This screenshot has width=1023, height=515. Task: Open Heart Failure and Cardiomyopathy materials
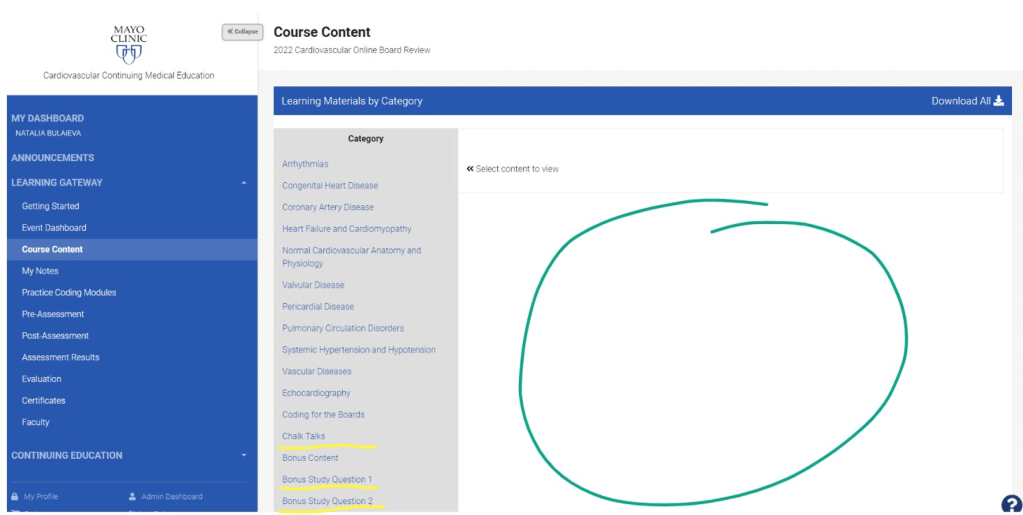click(x=346, y=229)
